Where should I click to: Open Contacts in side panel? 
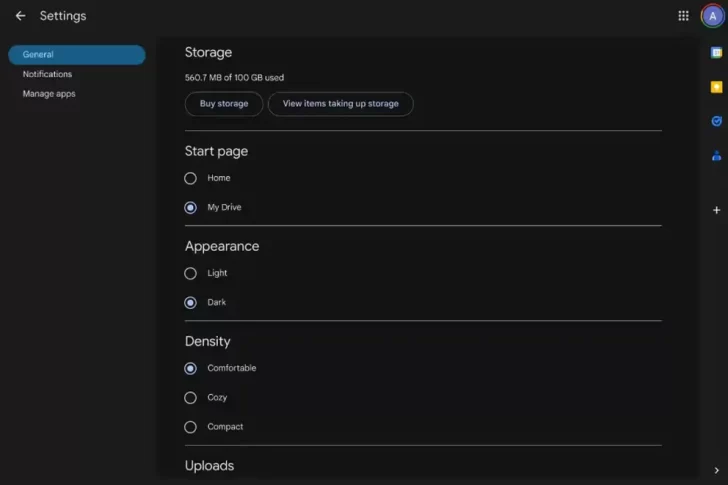click(x=716, y=155)
